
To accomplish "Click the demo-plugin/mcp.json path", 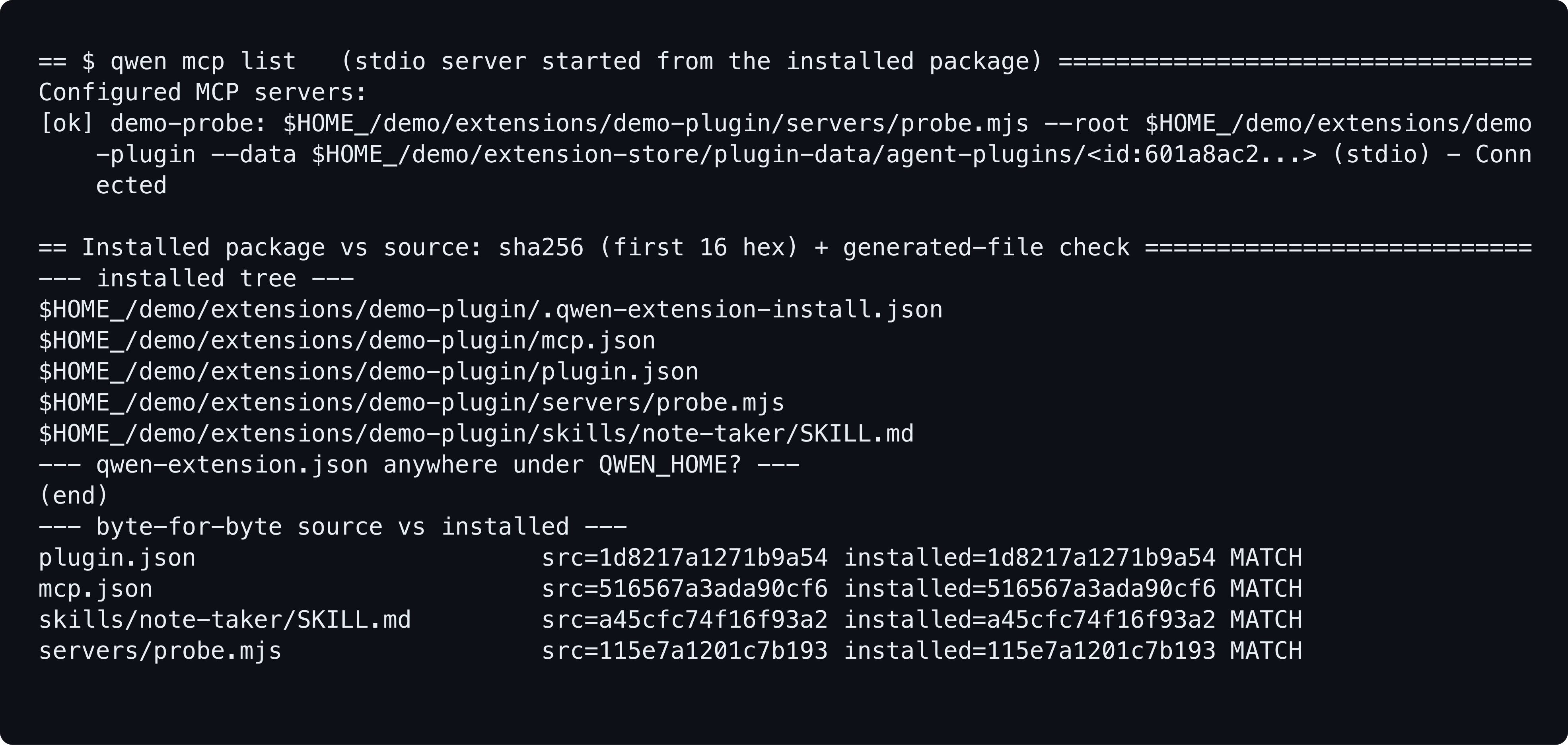I will (x=347, y=341).
